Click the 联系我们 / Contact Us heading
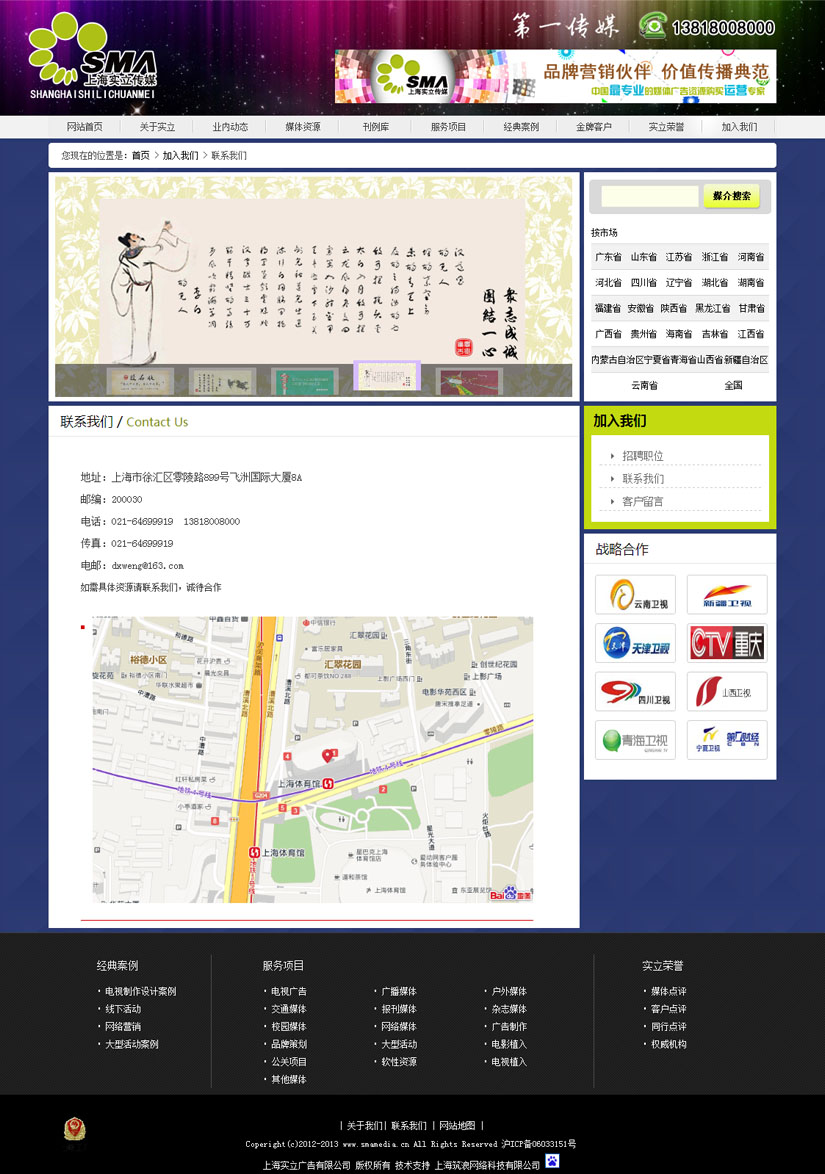825x1174 pixels. point(124,422)
